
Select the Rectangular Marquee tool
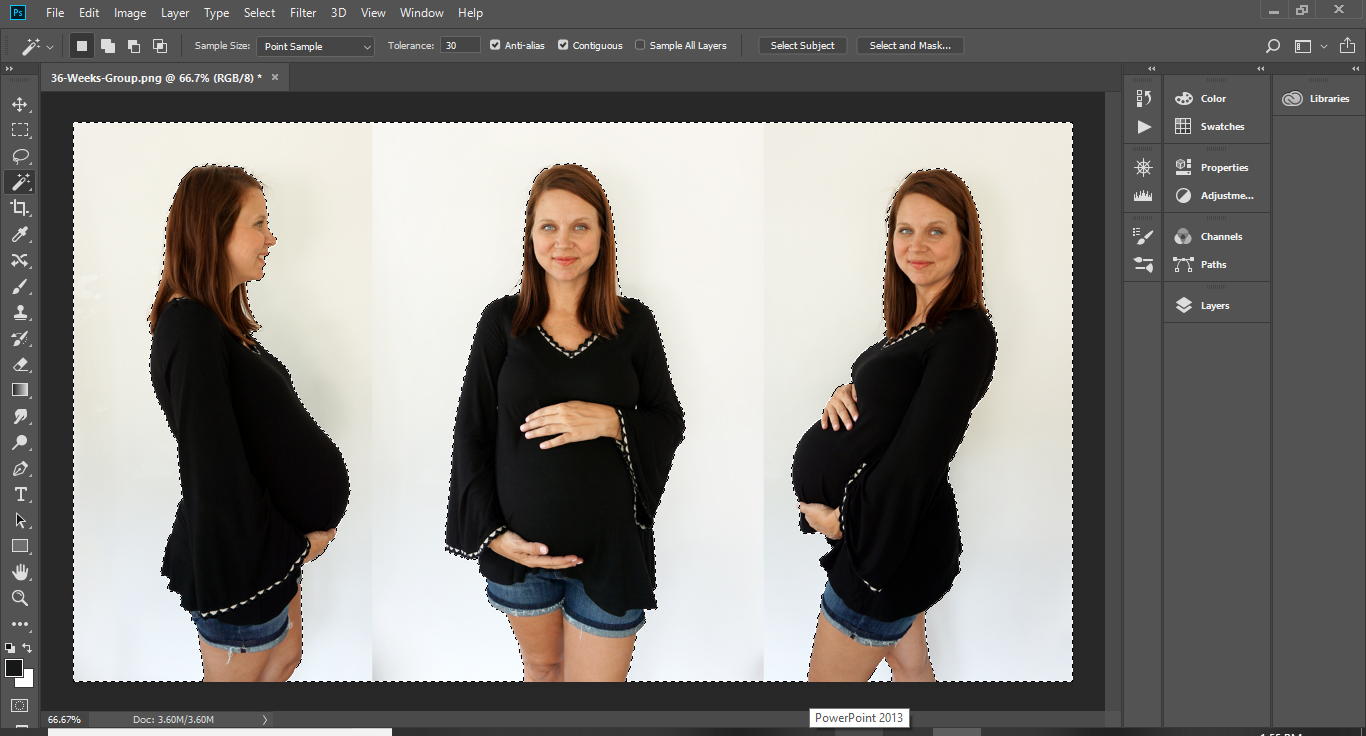coord(20,130)
